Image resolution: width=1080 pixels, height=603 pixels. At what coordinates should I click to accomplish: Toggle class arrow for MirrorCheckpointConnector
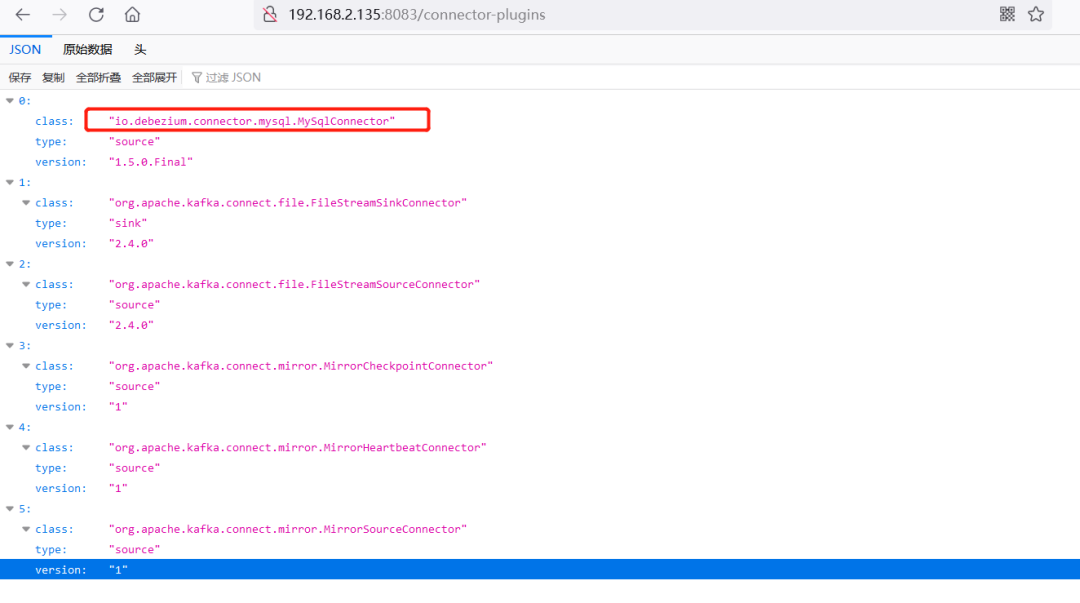tap(26, 367)
